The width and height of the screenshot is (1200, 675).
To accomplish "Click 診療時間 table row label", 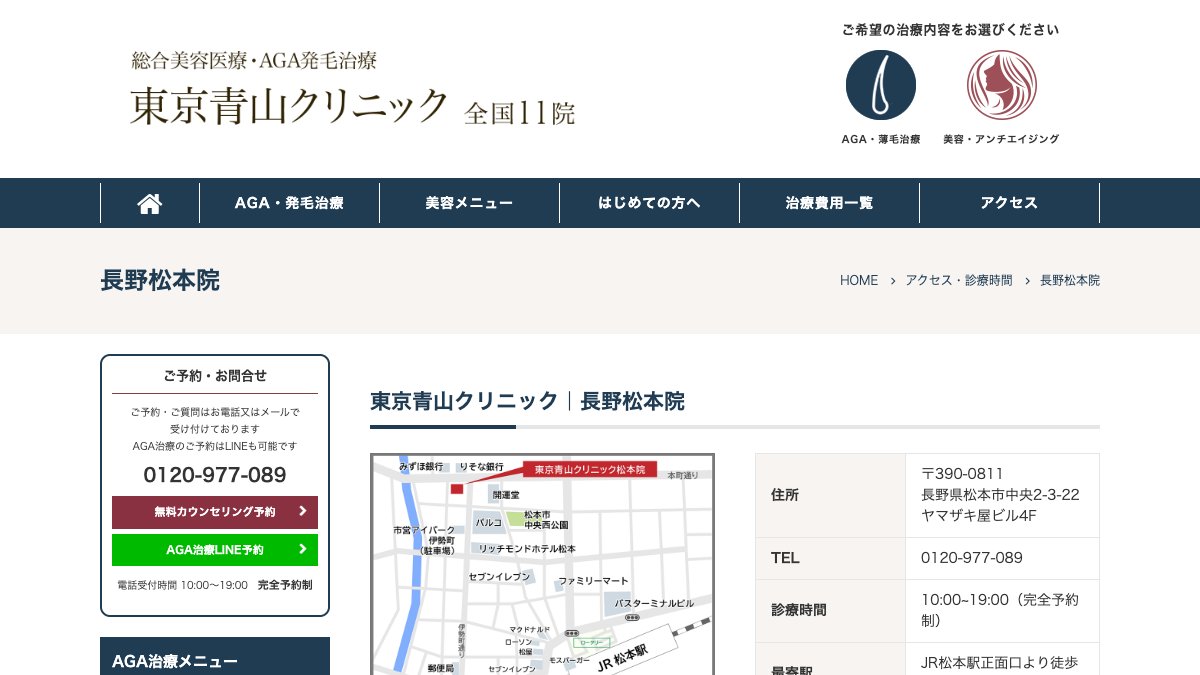I will coord(799,610).
